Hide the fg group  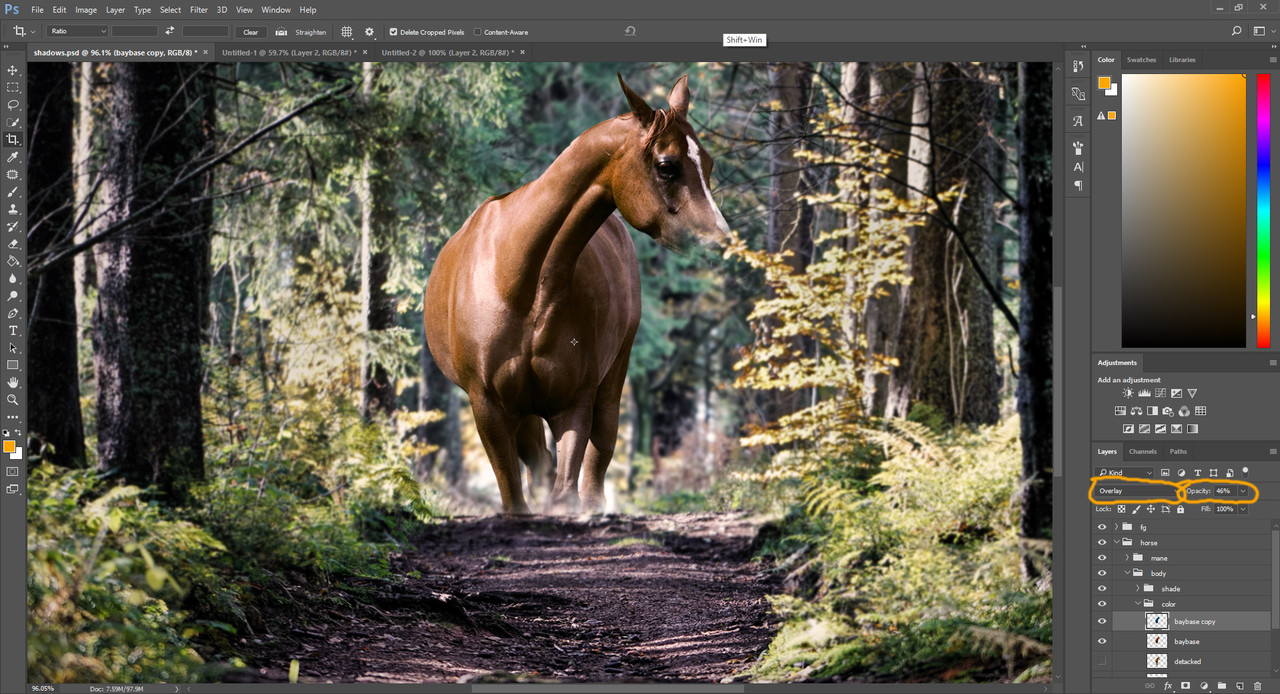coord(1102,527)
